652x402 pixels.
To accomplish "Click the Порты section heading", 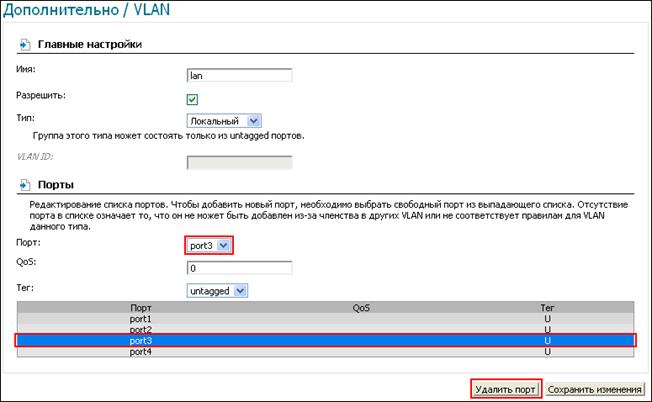I will (x=56, y=185).
